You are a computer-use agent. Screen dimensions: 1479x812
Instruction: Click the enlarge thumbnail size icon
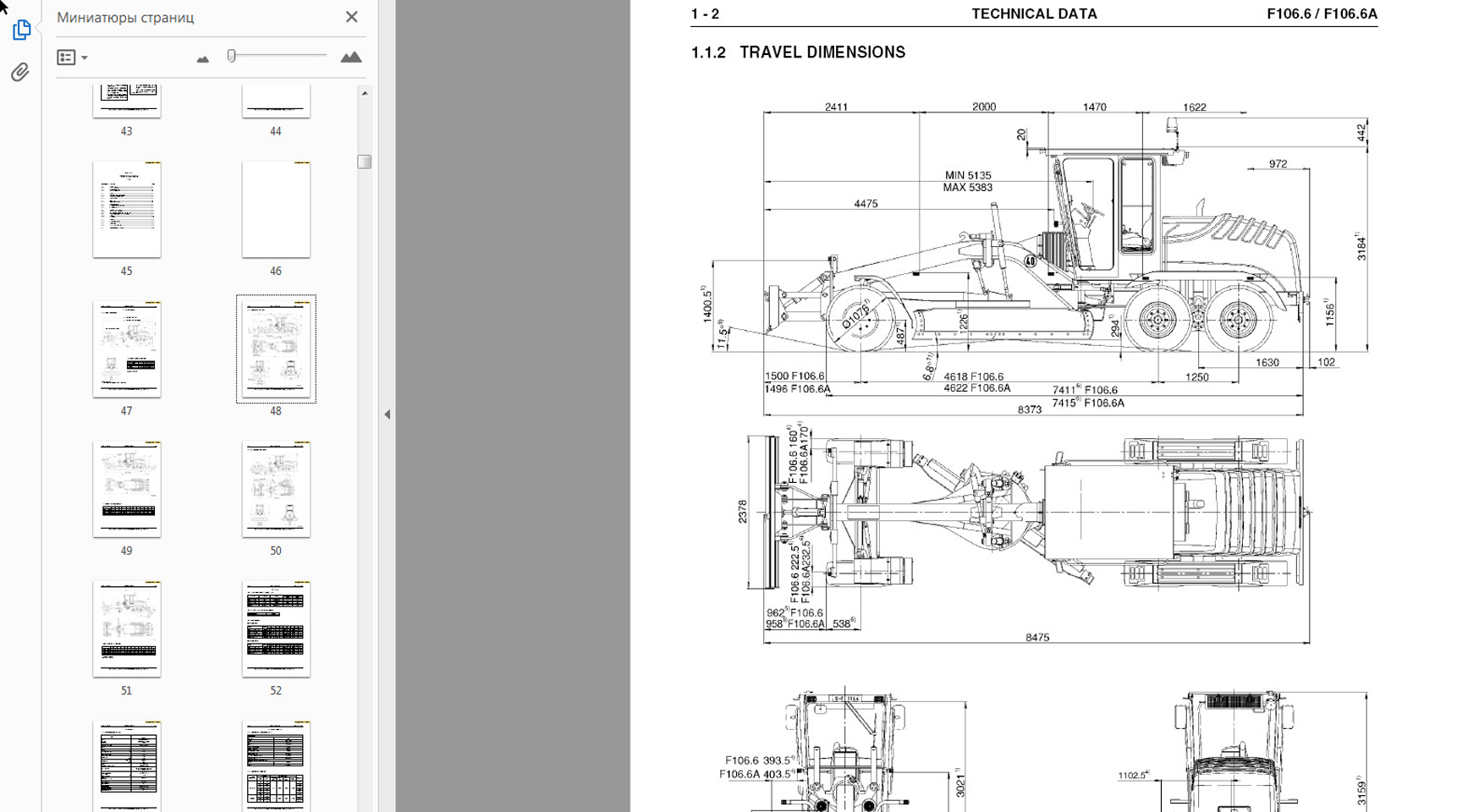tap(350, 58)
